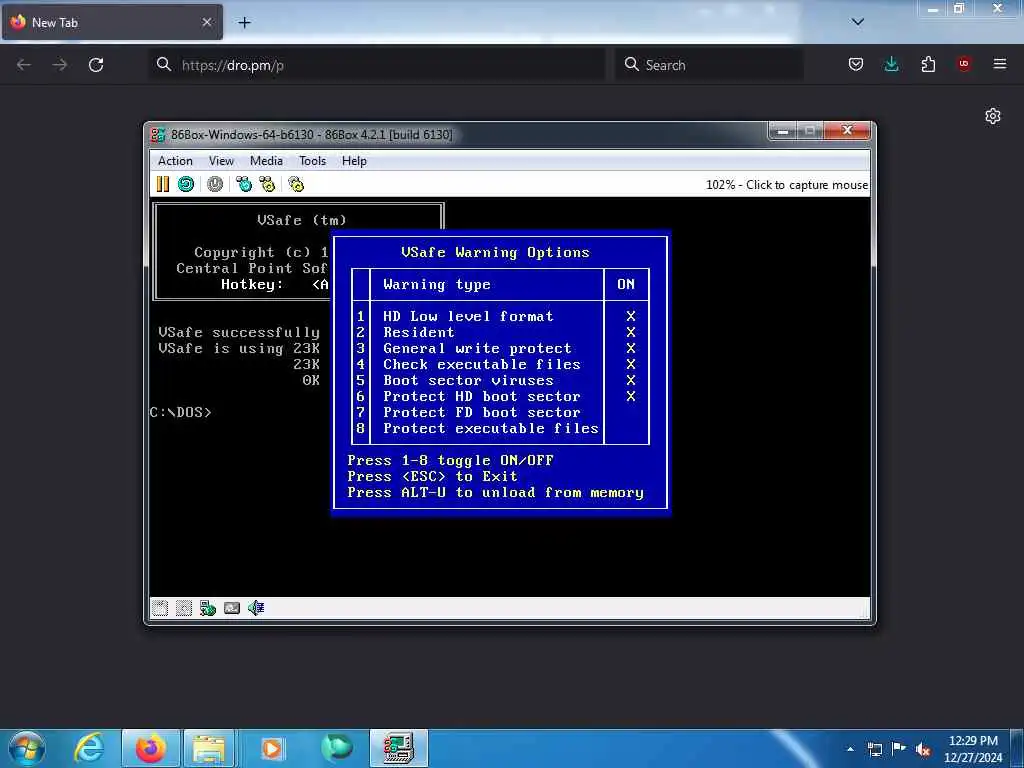The image size is (1024, 768).
Task: Click the first floppy drive status icon
Action: 160,608
